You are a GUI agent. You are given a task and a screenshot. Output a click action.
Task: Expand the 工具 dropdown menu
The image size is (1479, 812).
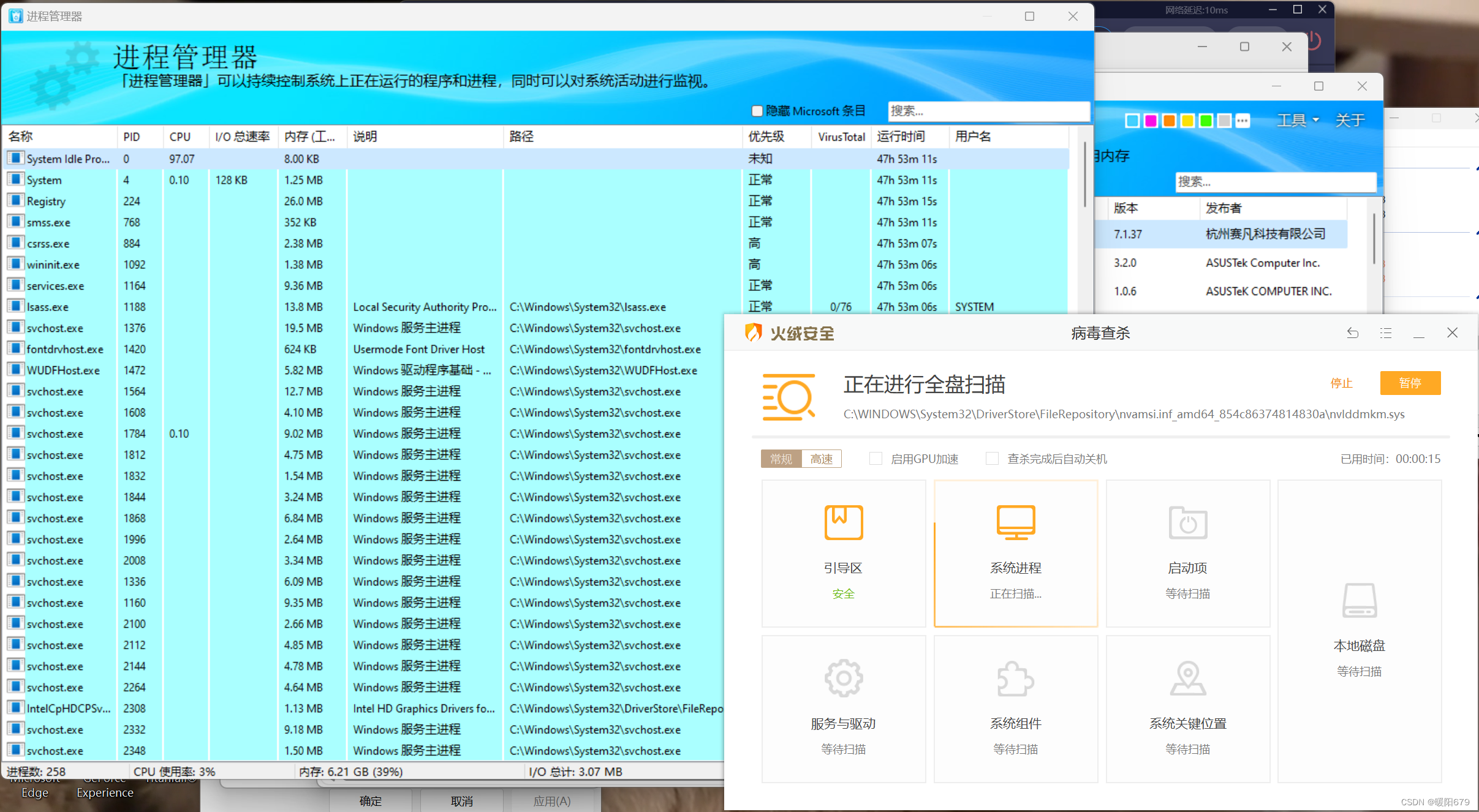point(1297,121)
